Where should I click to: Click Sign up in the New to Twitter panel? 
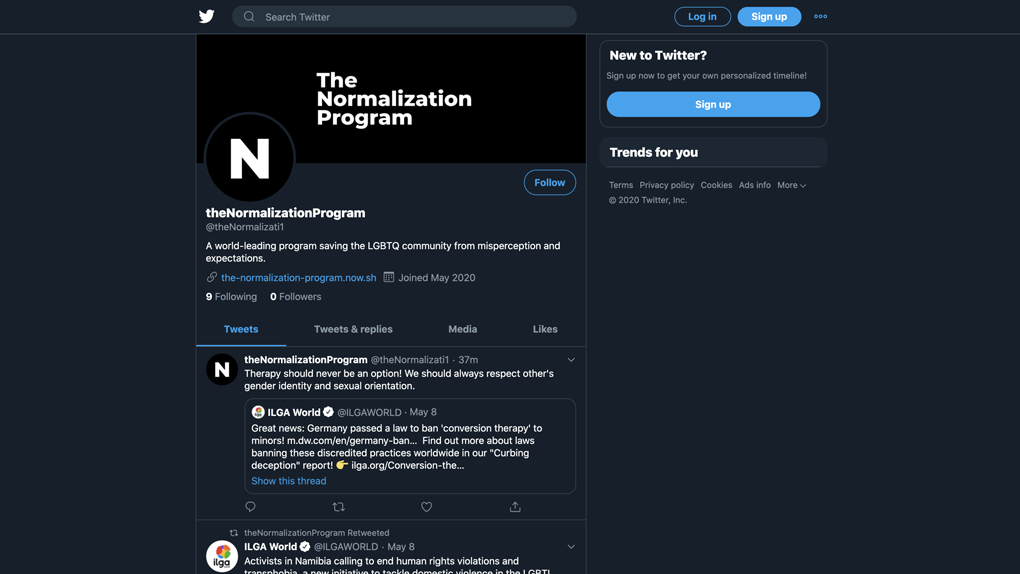coord(713,104)
